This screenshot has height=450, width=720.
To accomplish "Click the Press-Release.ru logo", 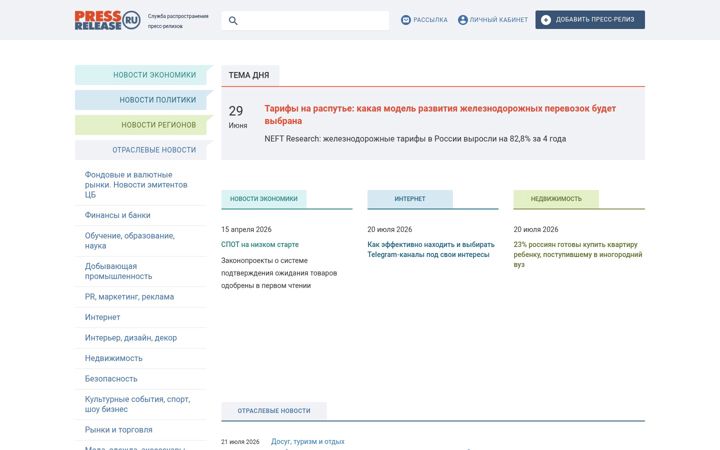I will (107, 20).
